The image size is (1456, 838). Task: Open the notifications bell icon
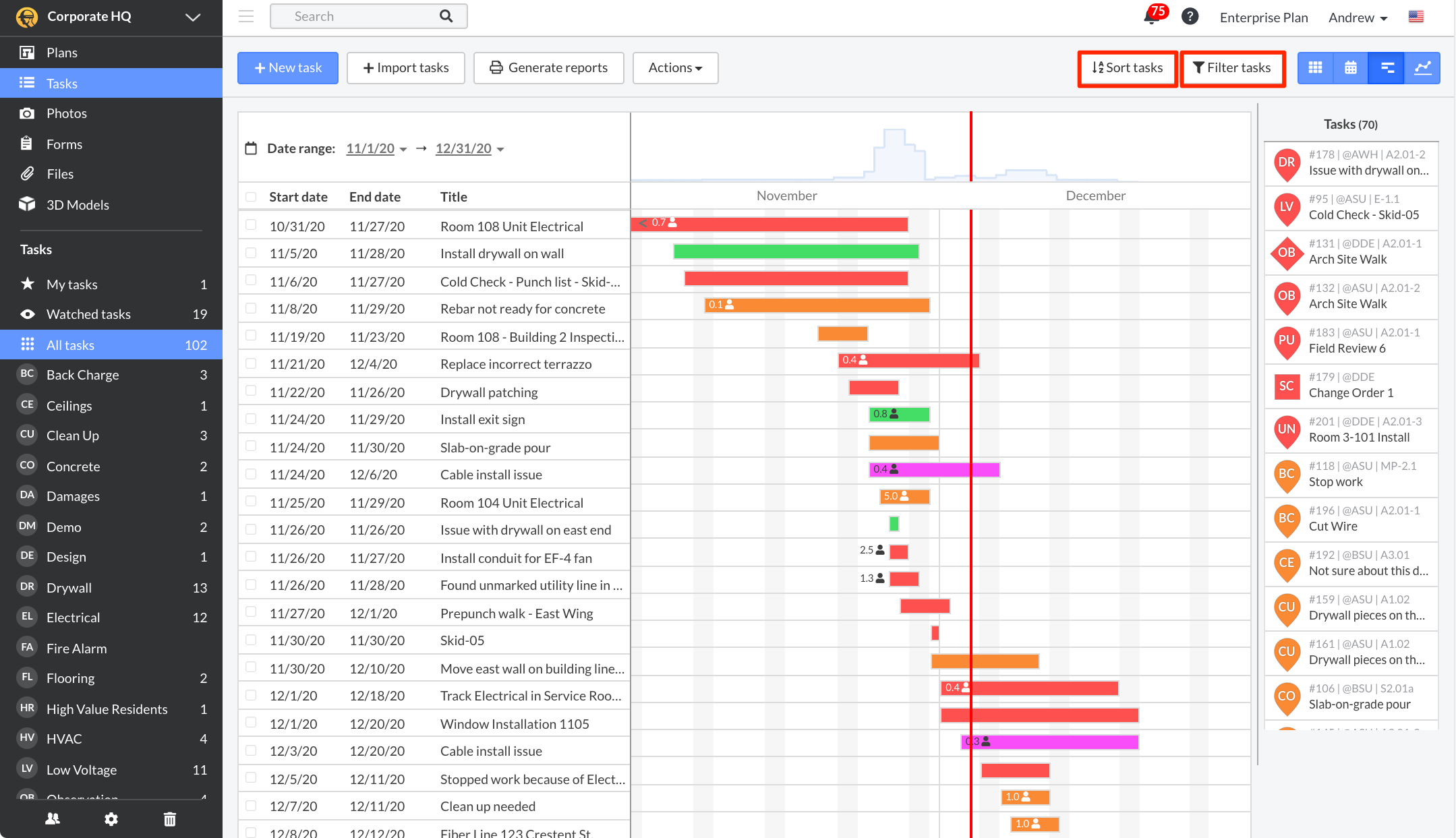click(x=1151, y=16)
